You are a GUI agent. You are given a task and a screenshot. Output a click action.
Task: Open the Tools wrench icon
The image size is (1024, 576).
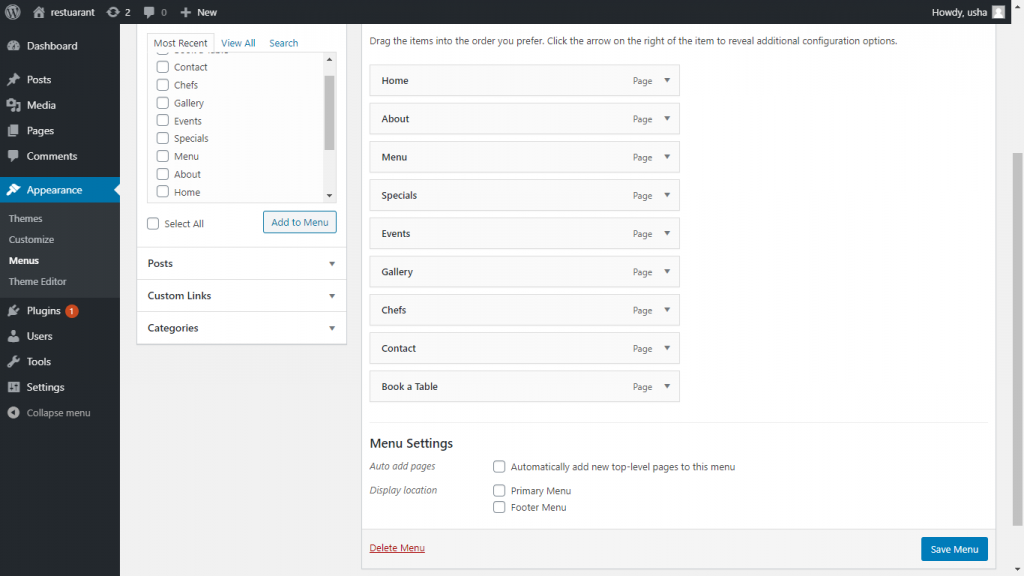click(13, 362)
